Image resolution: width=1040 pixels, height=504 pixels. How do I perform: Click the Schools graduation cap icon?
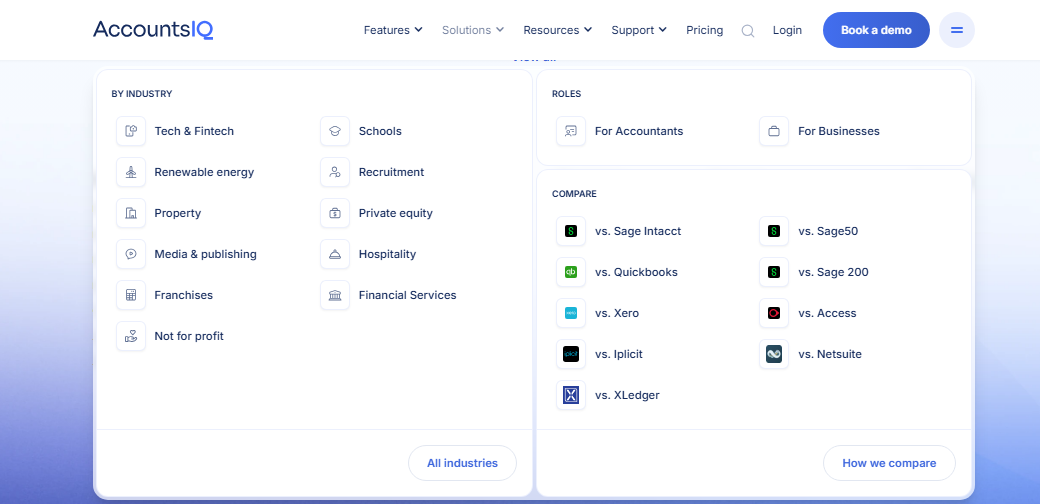click(335, 131)
